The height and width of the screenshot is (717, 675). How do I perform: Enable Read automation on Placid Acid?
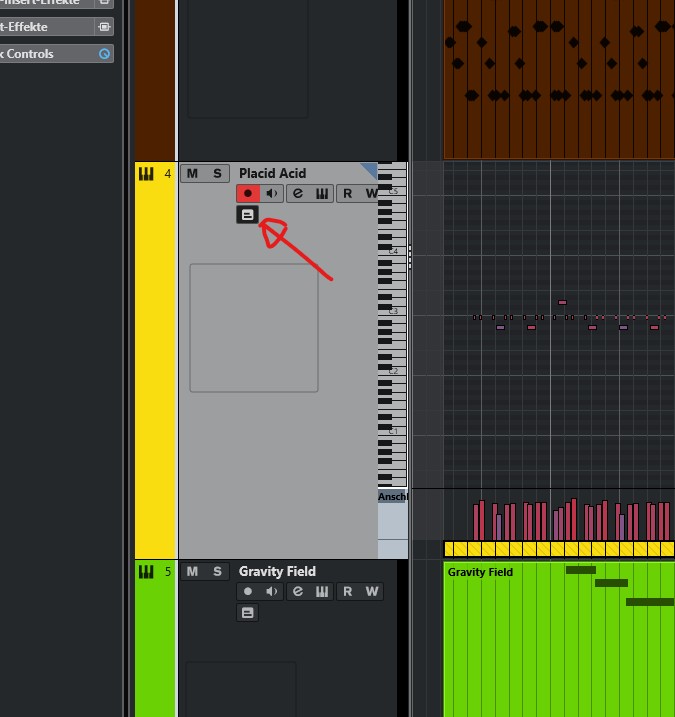point(347,194)
